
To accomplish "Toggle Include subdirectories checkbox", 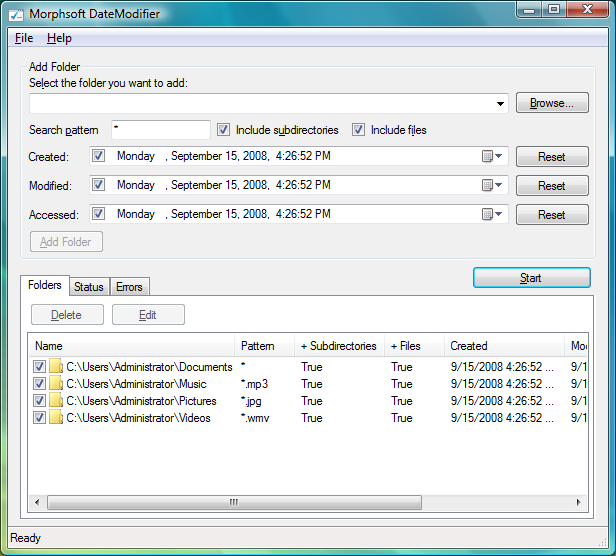I will (x=224, y=130).
